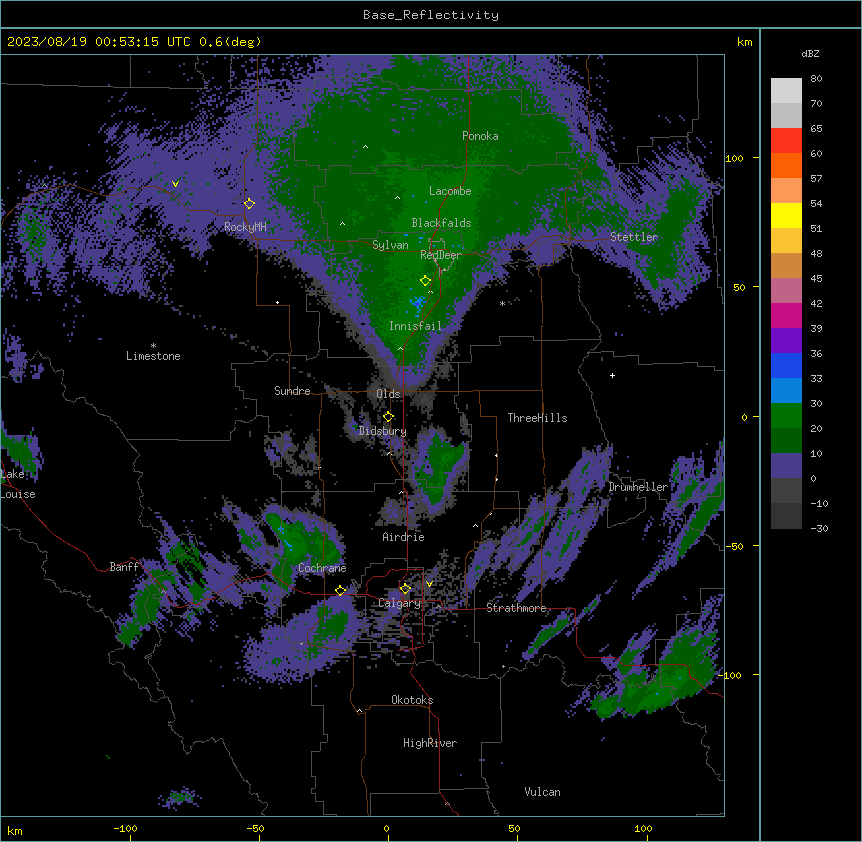Image resolution: width=862 pixels, height=842 pixels.
Task: Pick the red 60-65 dBZ legend swatch
Action: pyautogui.click(x=786, y=140)
